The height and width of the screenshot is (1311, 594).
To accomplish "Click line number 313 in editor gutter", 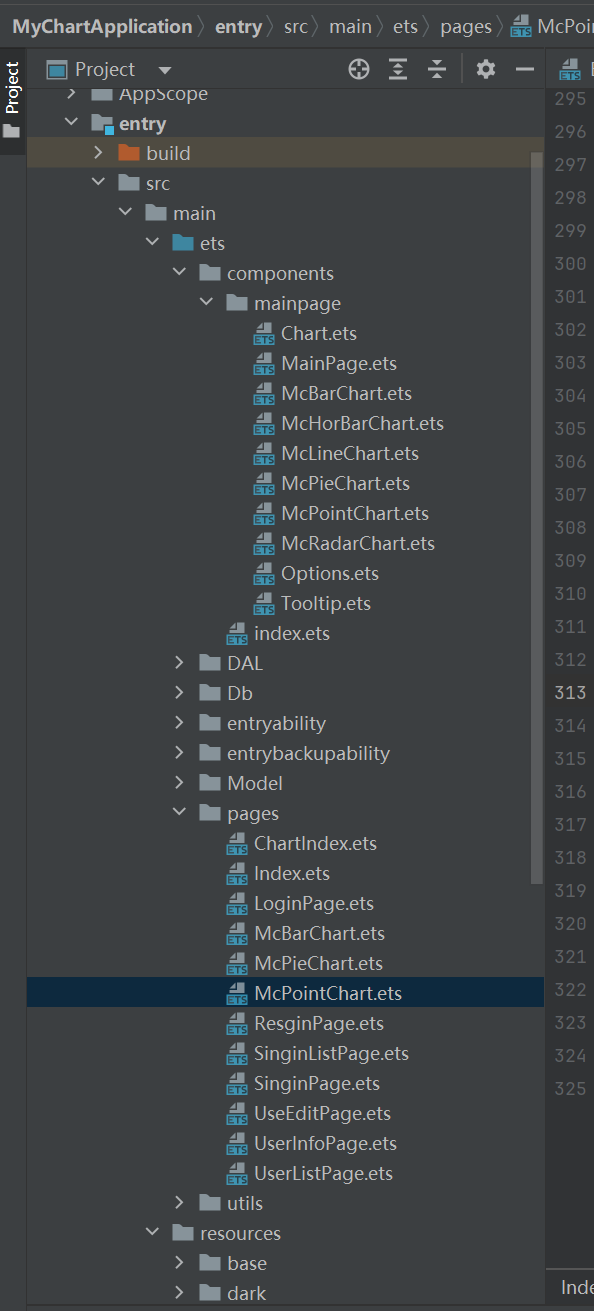I will coord(570,693).
